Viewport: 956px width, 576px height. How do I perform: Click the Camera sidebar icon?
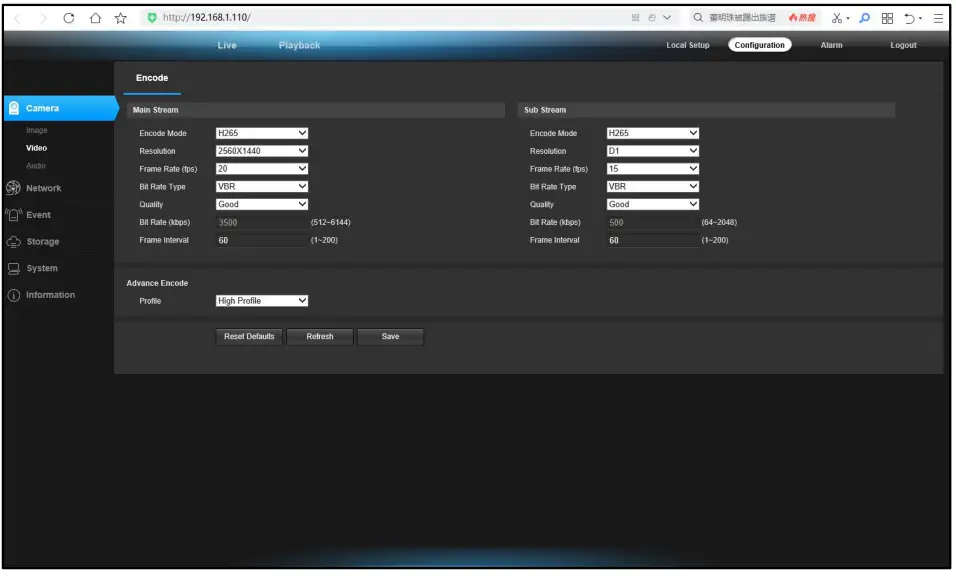coord(14,108)
